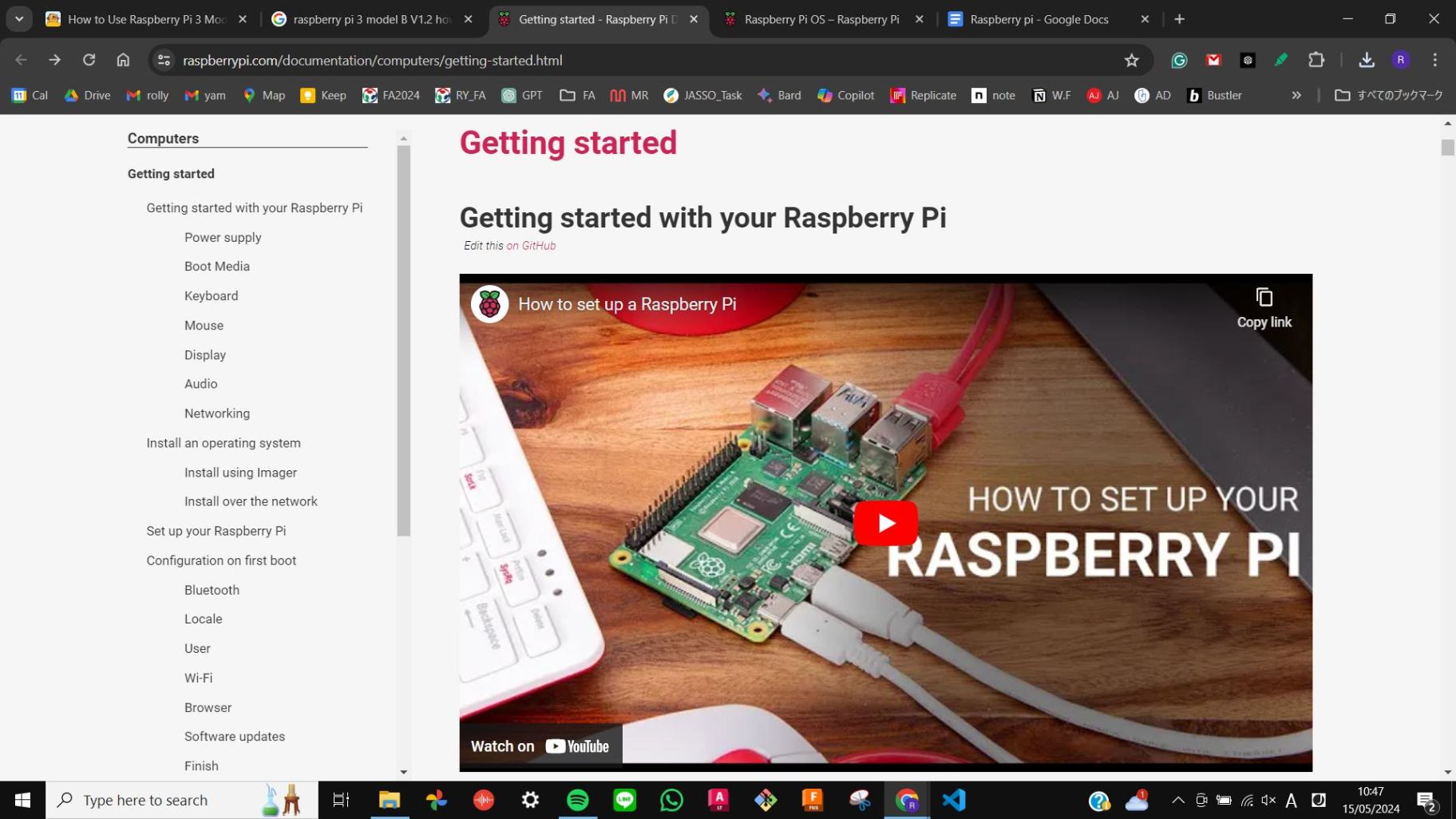This screenshot has width=1456, height=819.
Task: Play the YouTube video
Action: [x=885, y=523]
